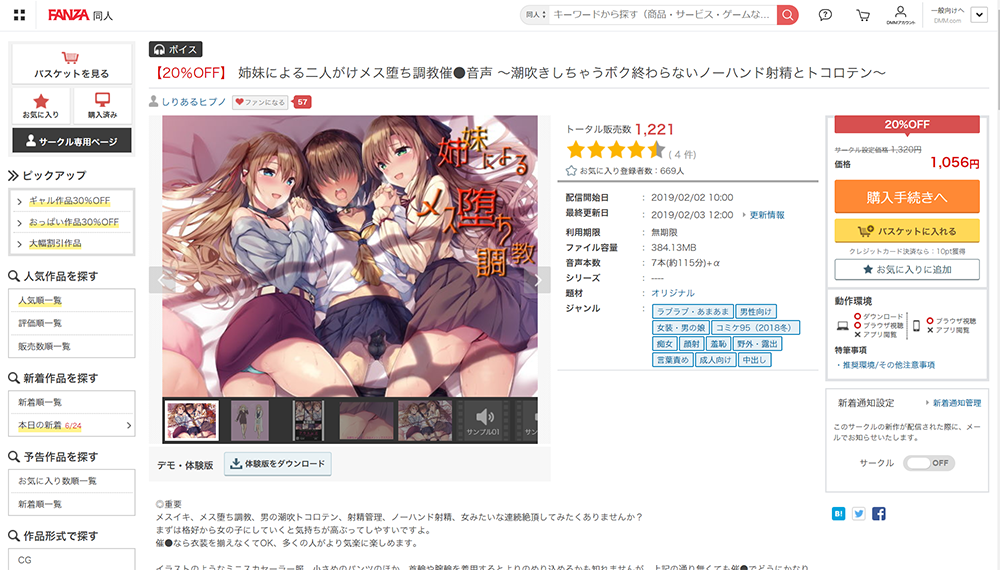Open genre tag ラブラブ・あまあま

[x=693, y=311]
